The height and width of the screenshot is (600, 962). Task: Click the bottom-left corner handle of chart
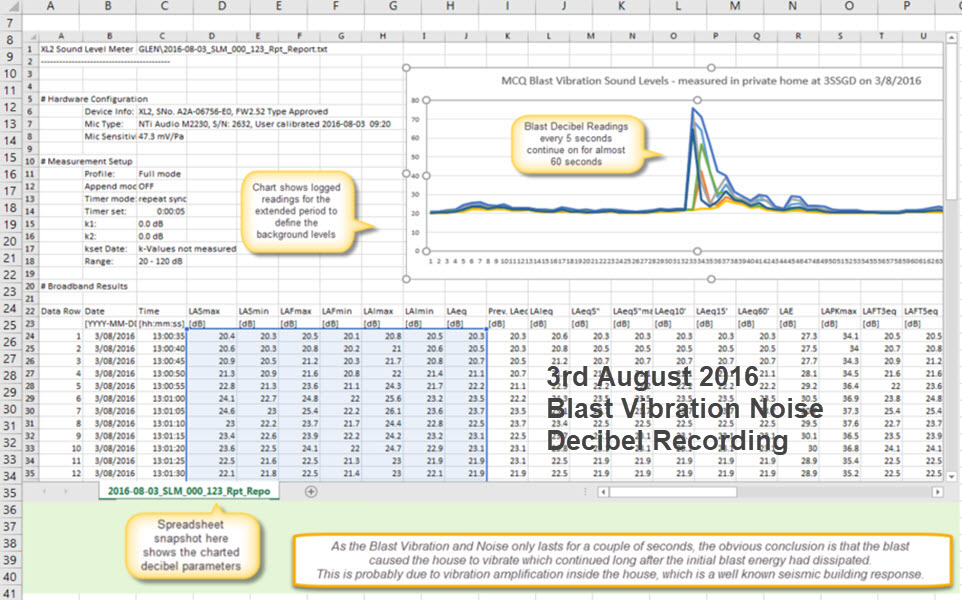[x=406, y=279]
